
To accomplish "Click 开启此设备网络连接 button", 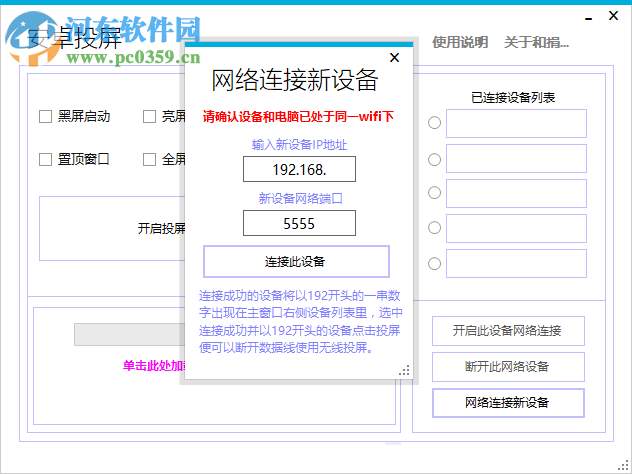I will coord(508,331).
